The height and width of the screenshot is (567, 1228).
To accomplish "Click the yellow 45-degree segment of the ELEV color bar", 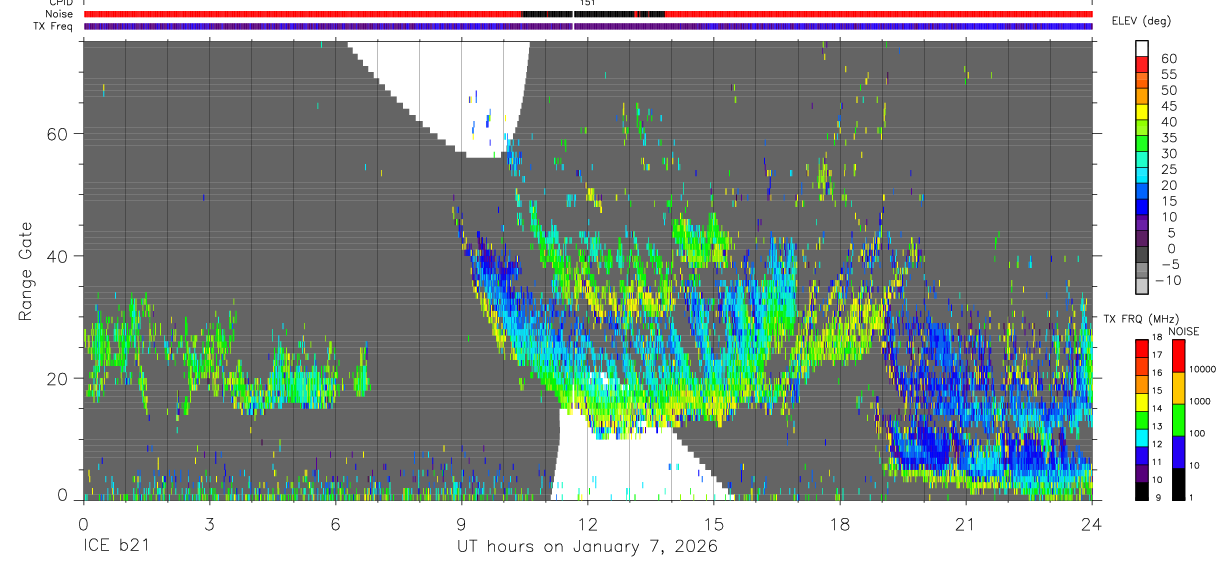I will [1142, 112].
